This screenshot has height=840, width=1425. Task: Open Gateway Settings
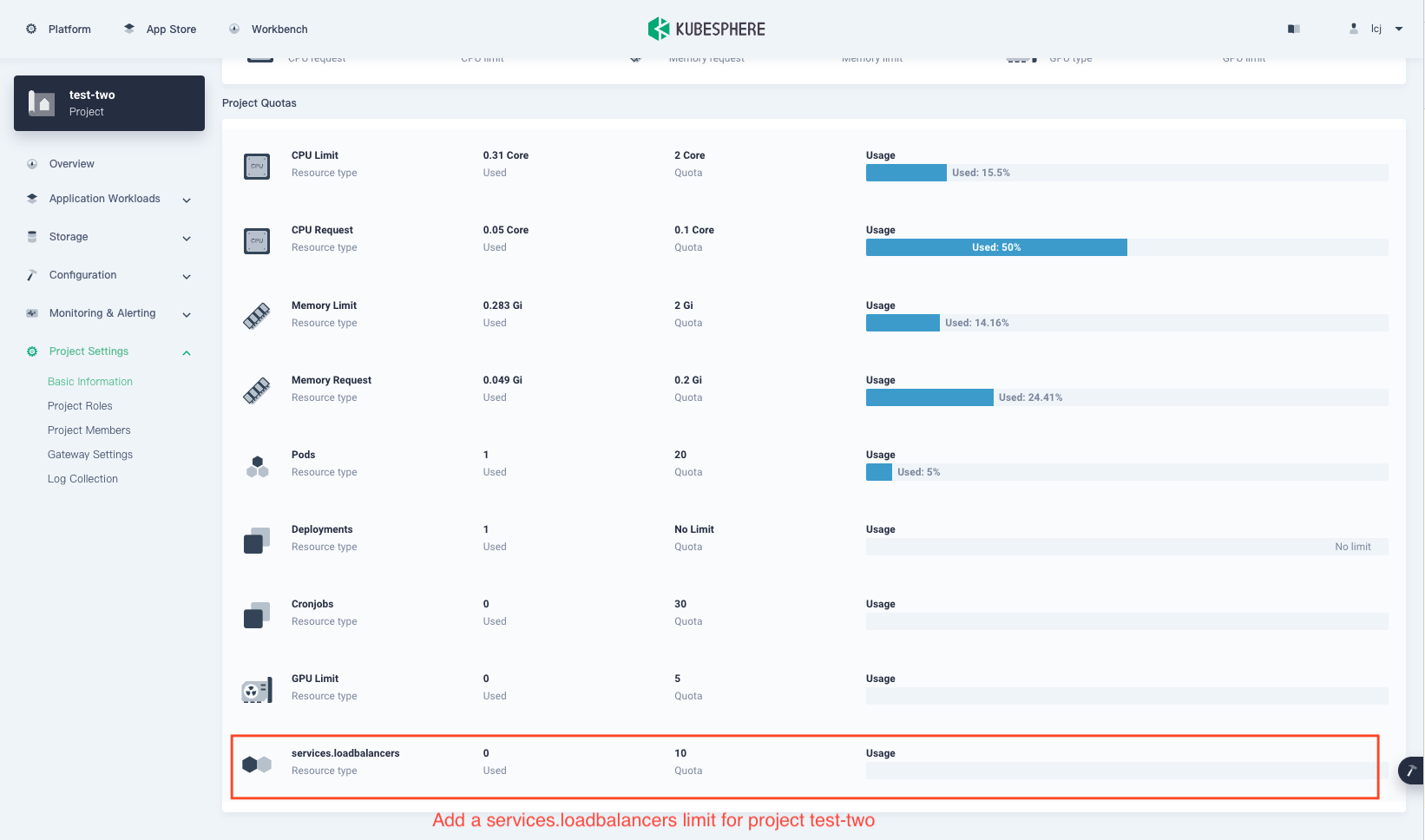pos(90,454)
